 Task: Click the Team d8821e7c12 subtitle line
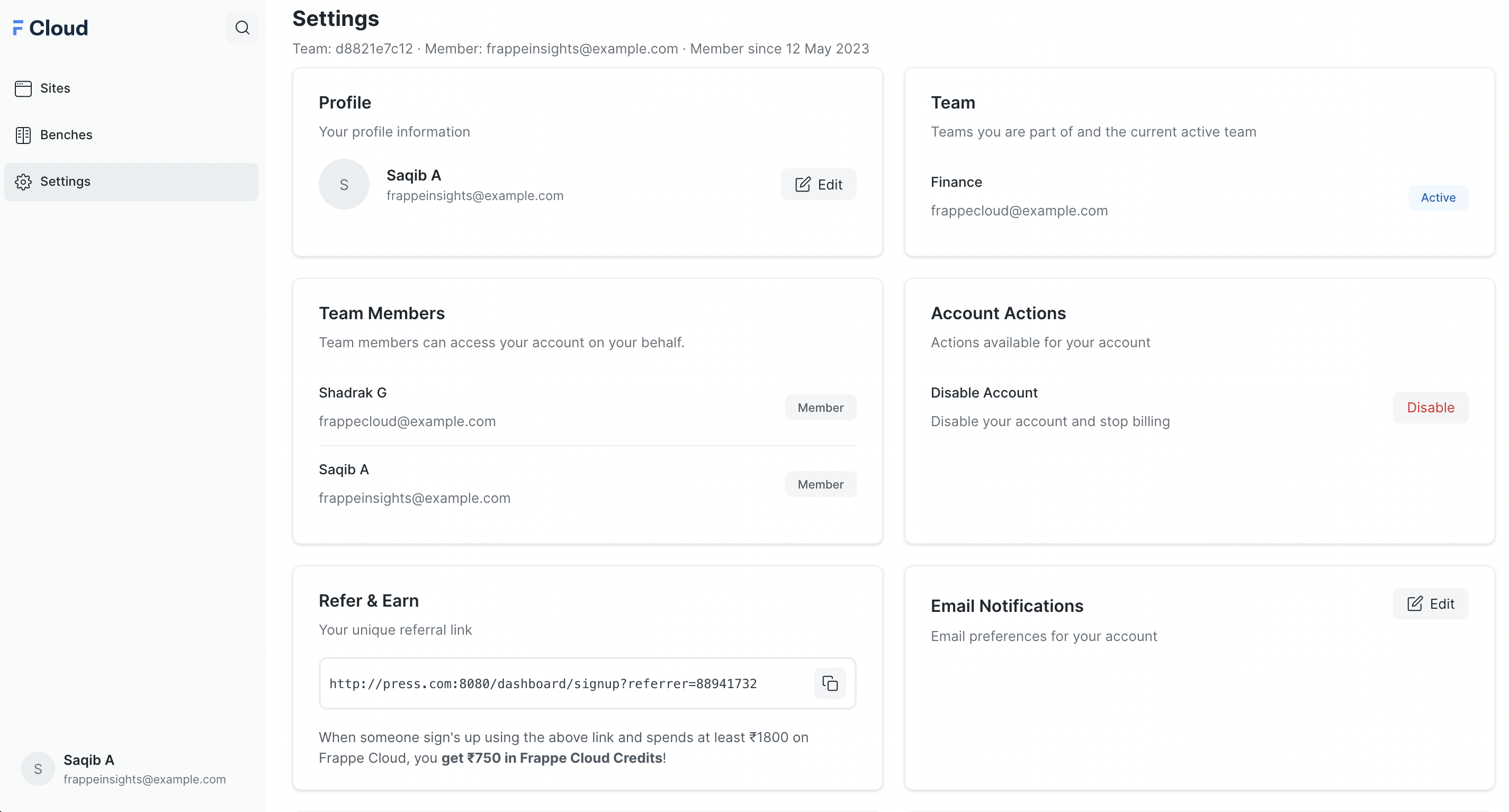[580, 49]
